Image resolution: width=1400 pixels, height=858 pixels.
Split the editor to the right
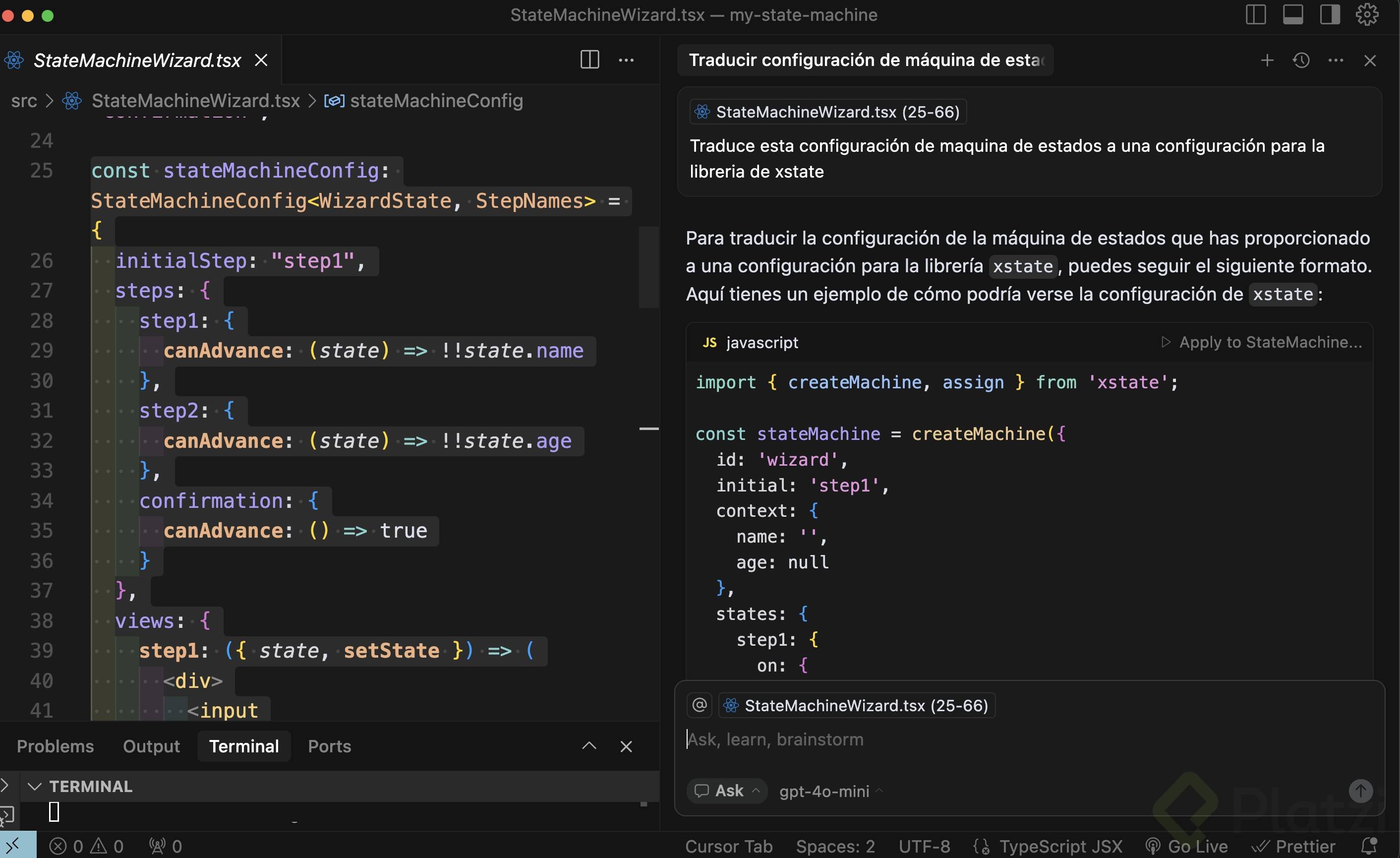(589, 60)
